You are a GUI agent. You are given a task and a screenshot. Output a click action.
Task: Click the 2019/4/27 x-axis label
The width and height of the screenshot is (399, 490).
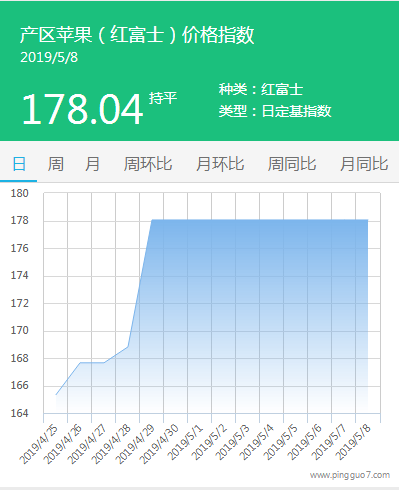pyautogui.click(x=87, y=444)
